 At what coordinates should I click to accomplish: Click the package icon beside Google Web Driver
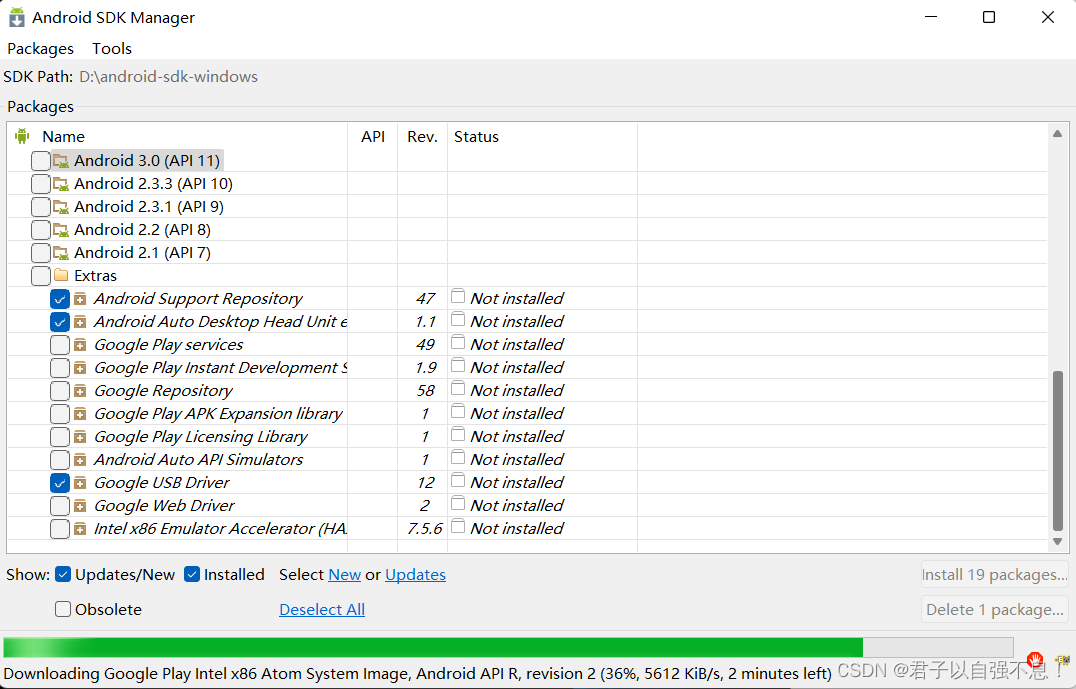click(x=80, y=506)
